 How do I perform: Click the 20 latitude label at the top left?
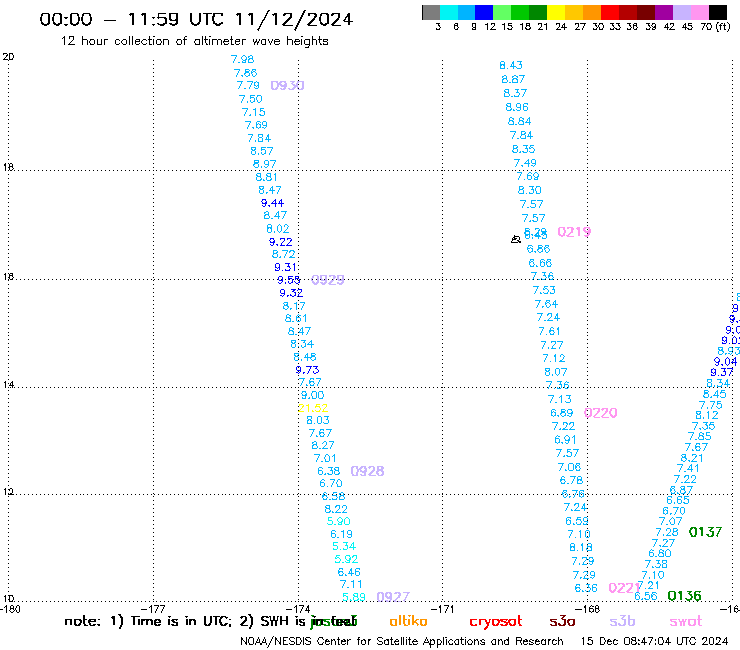point(8,57)
